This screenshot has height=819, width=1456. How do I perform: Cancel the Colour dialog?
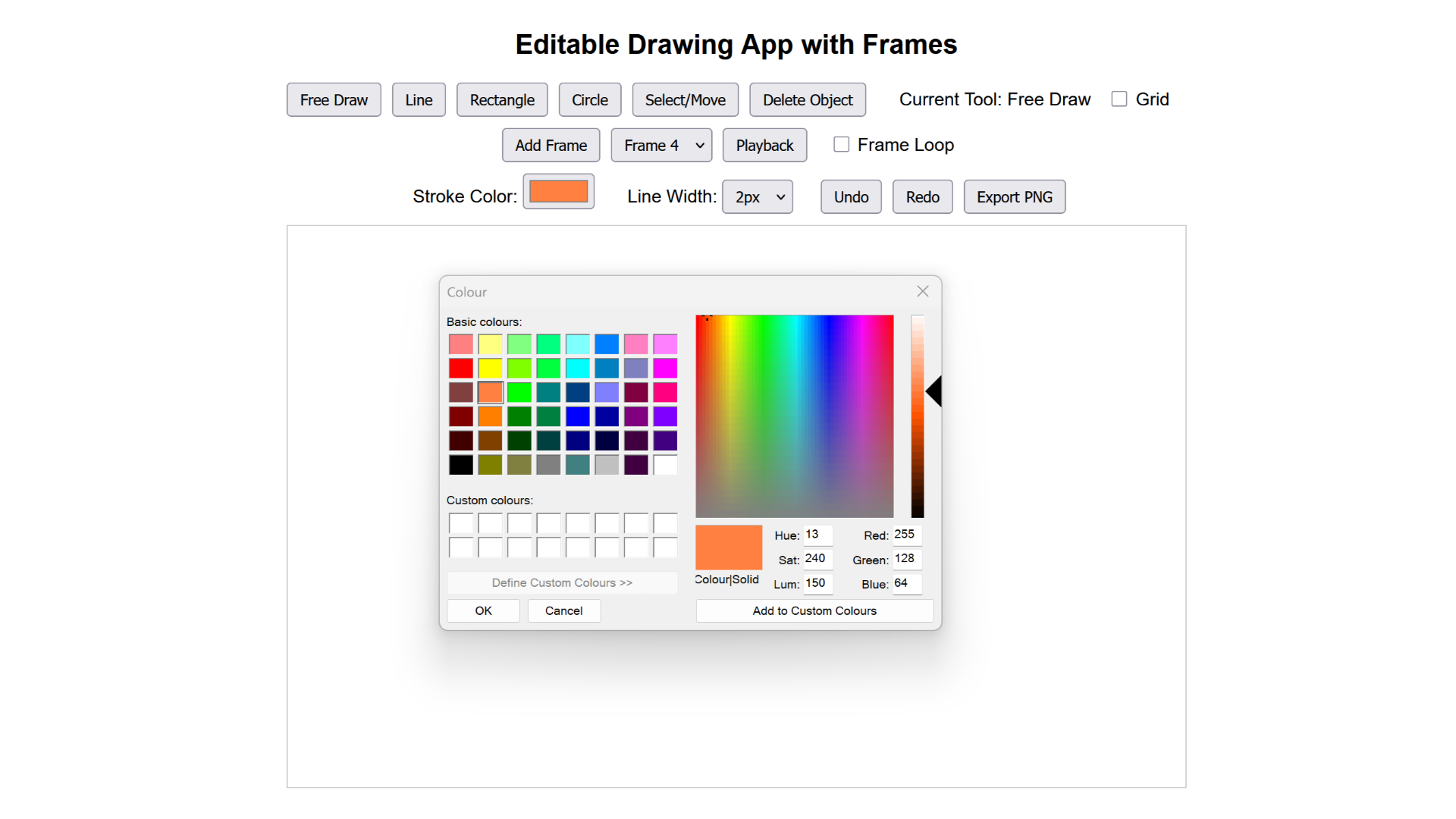click(564, 611)
